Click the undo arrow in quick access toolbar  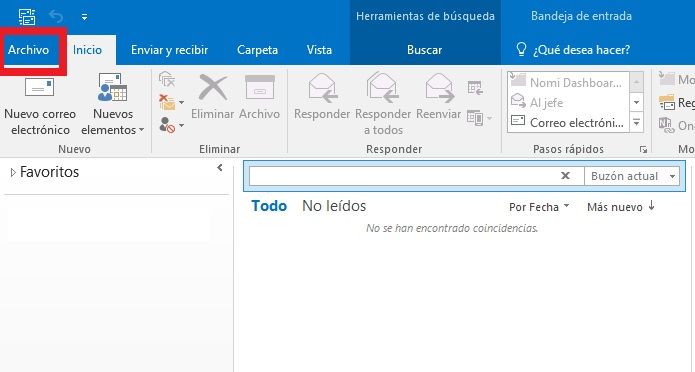pos(56,17)
